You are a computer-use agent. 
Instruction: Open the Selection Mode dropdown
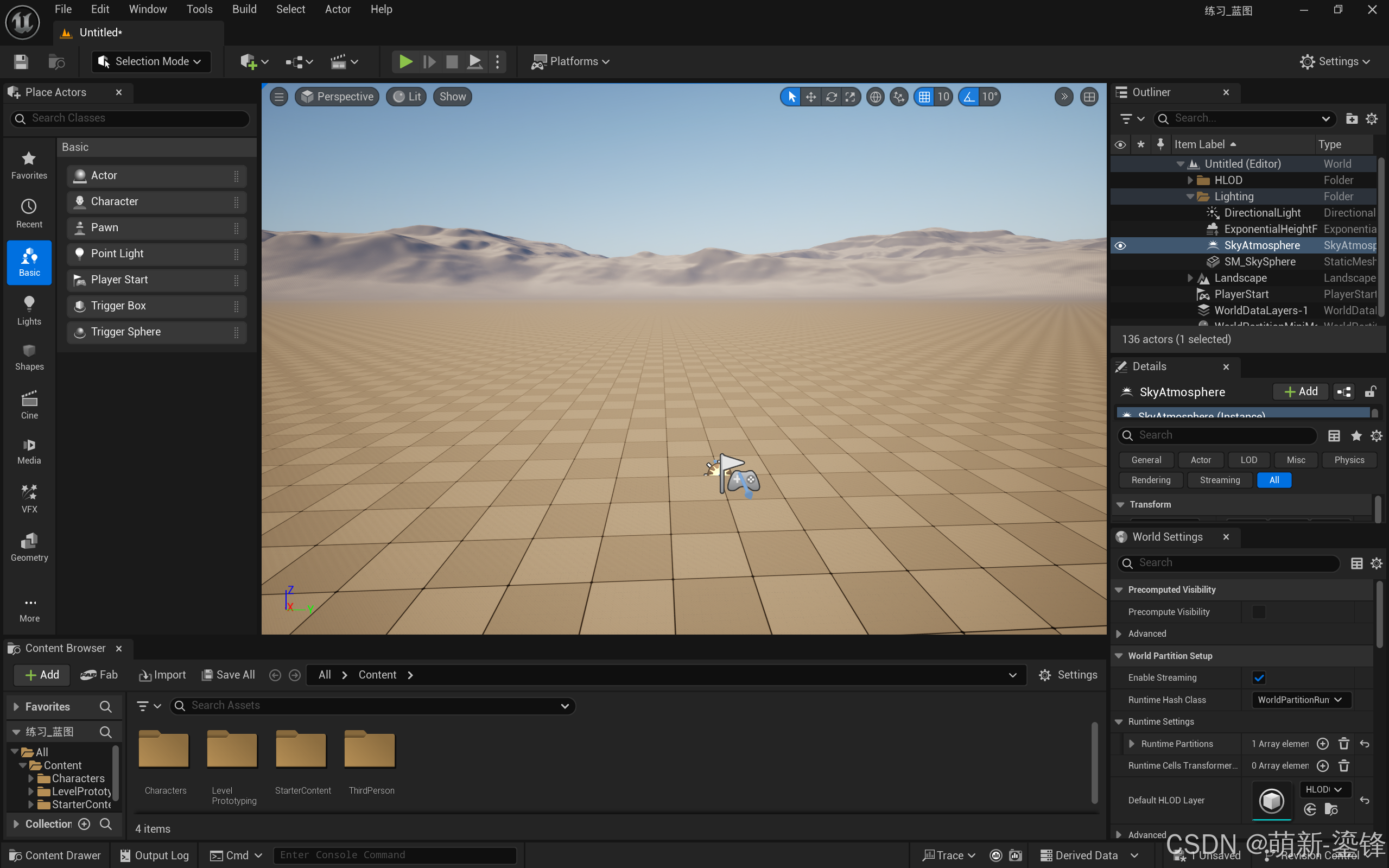point(151,61)
